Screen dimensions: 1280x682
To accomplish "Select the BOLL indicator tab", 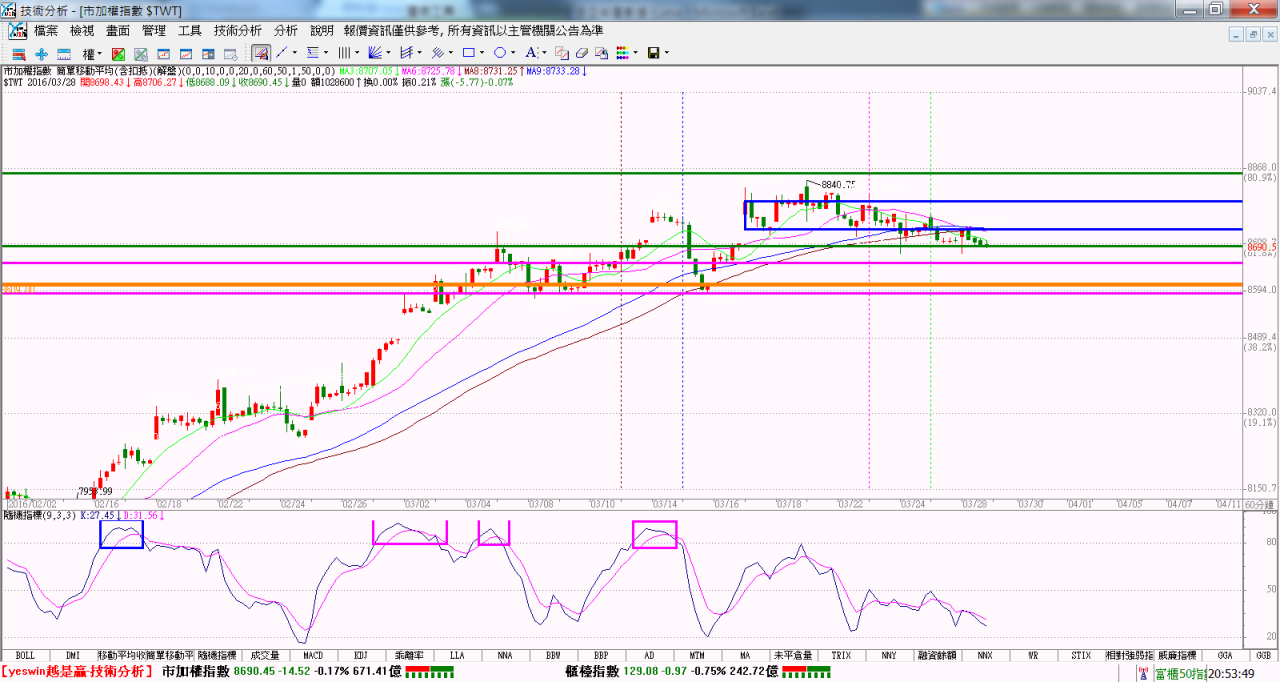I will 25,655.
